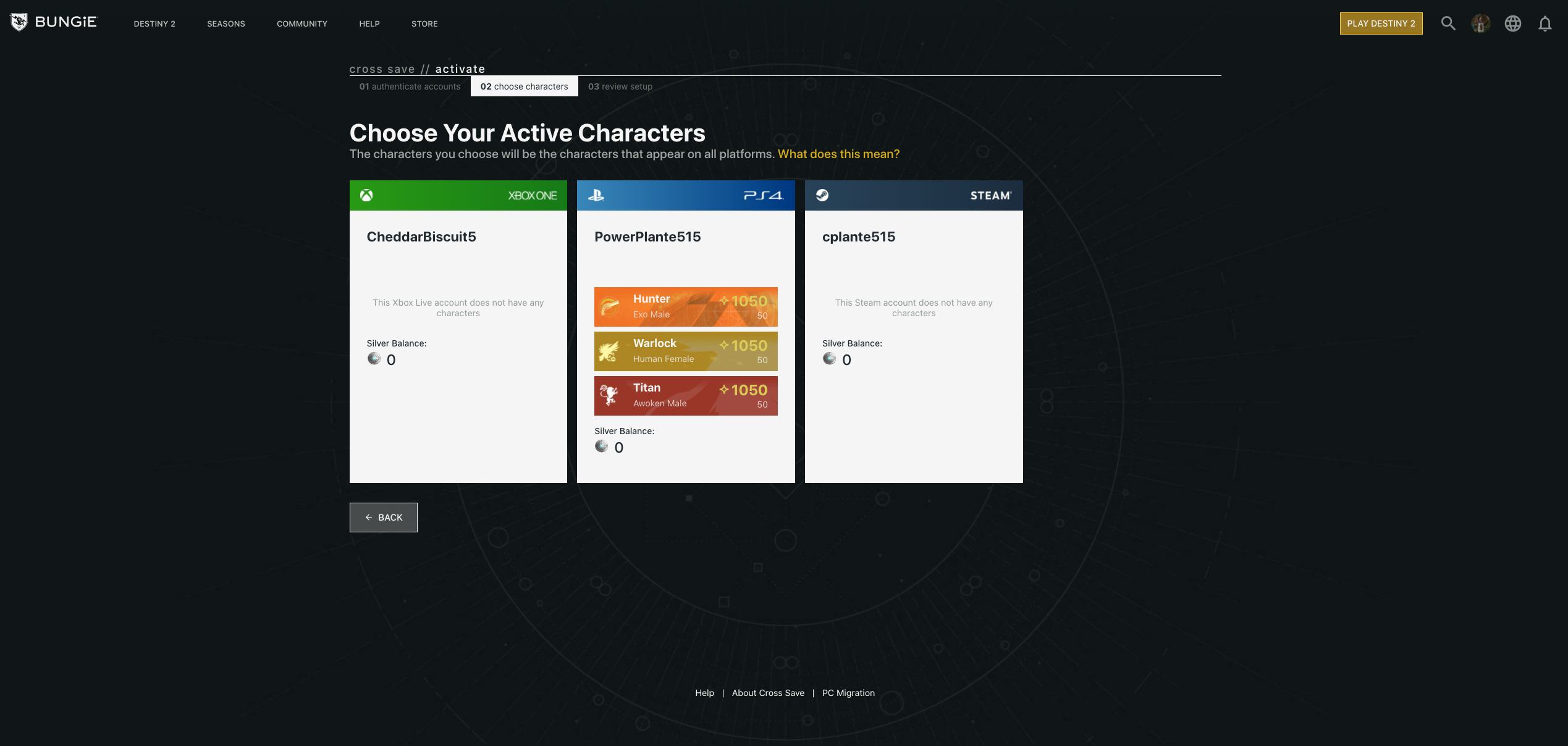
Task: Click the Back button
Action: pos(383,518)
